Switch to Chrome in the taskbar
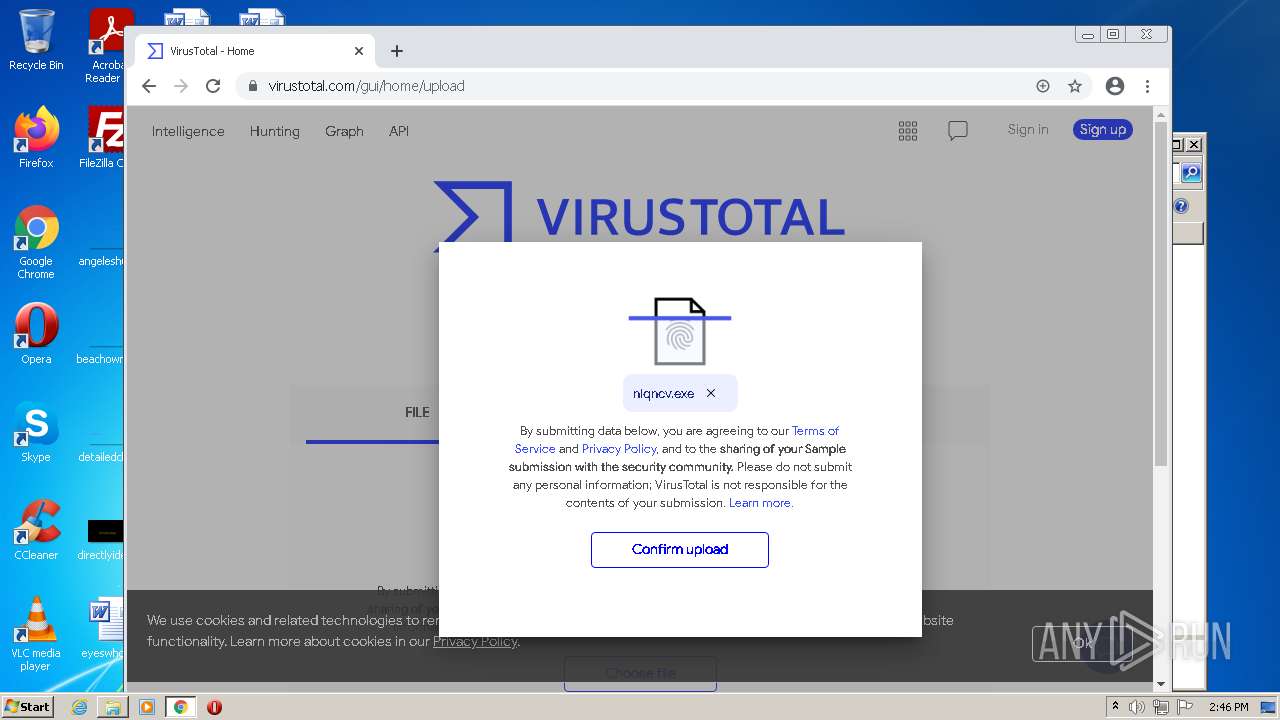 pos(181,707)
